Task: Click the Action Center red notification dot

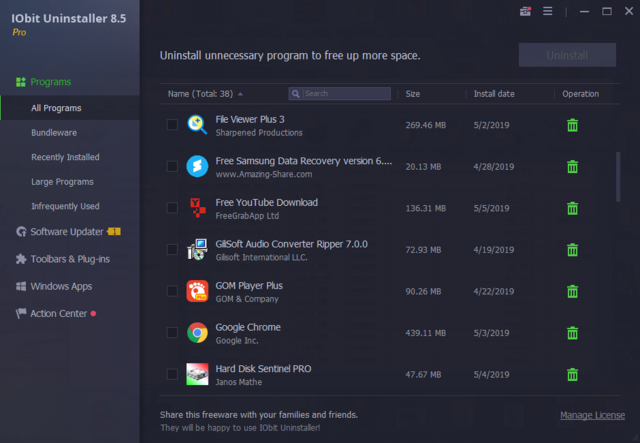Action: pyautogui.click(x=93, y=314)
